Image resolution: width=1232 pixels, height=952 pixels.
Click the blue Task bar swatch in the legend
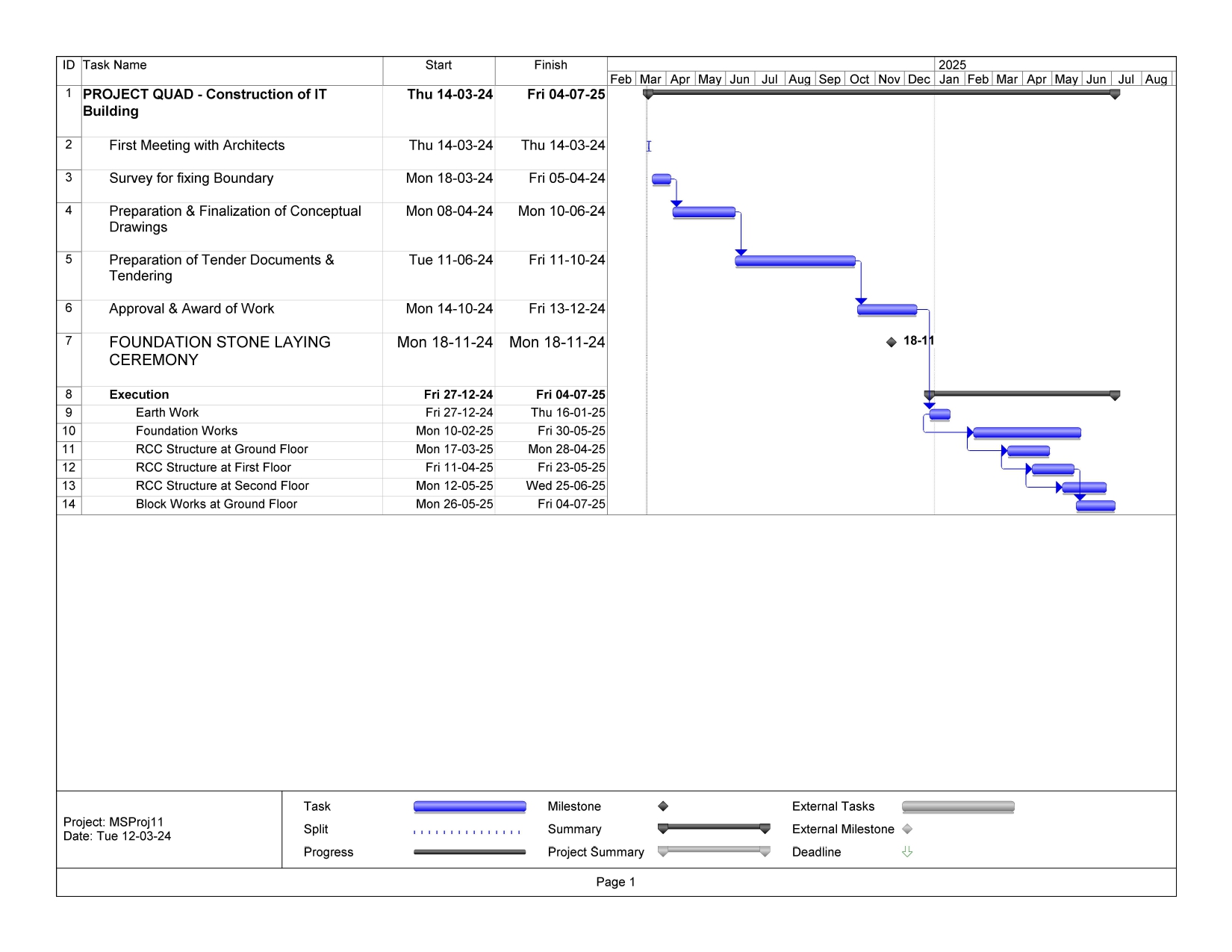pyautogui.click(x=469, y=806)
